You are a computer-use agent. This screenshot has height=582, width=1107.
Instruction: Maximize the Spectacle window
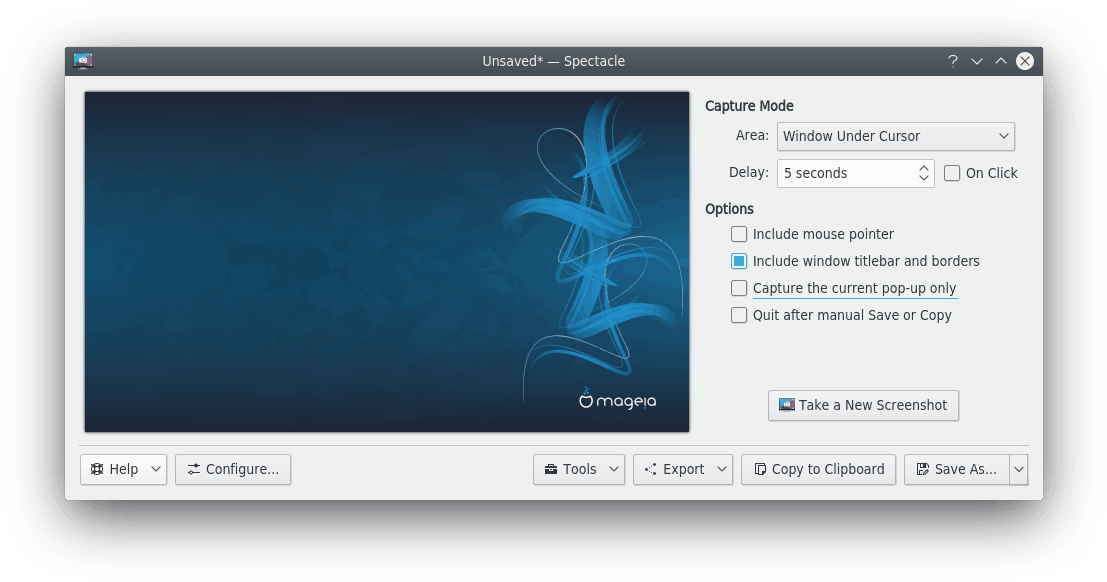(1001, 61)
